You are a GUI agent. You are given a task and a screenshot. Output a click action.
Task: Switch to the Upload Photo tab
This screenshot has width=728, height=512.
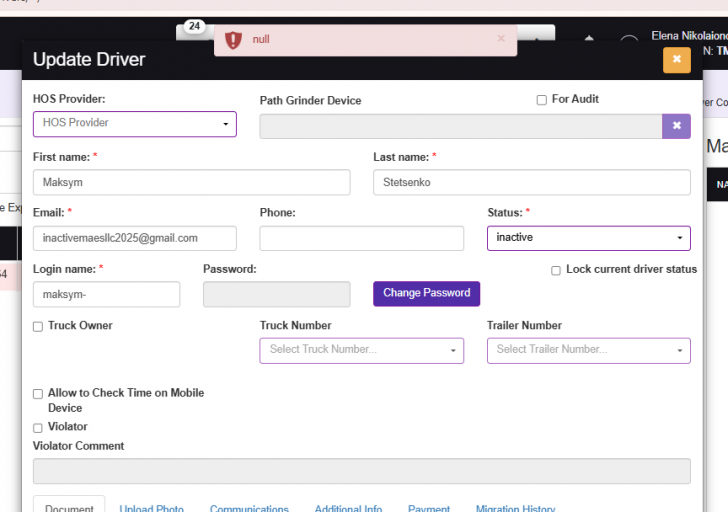151,508
